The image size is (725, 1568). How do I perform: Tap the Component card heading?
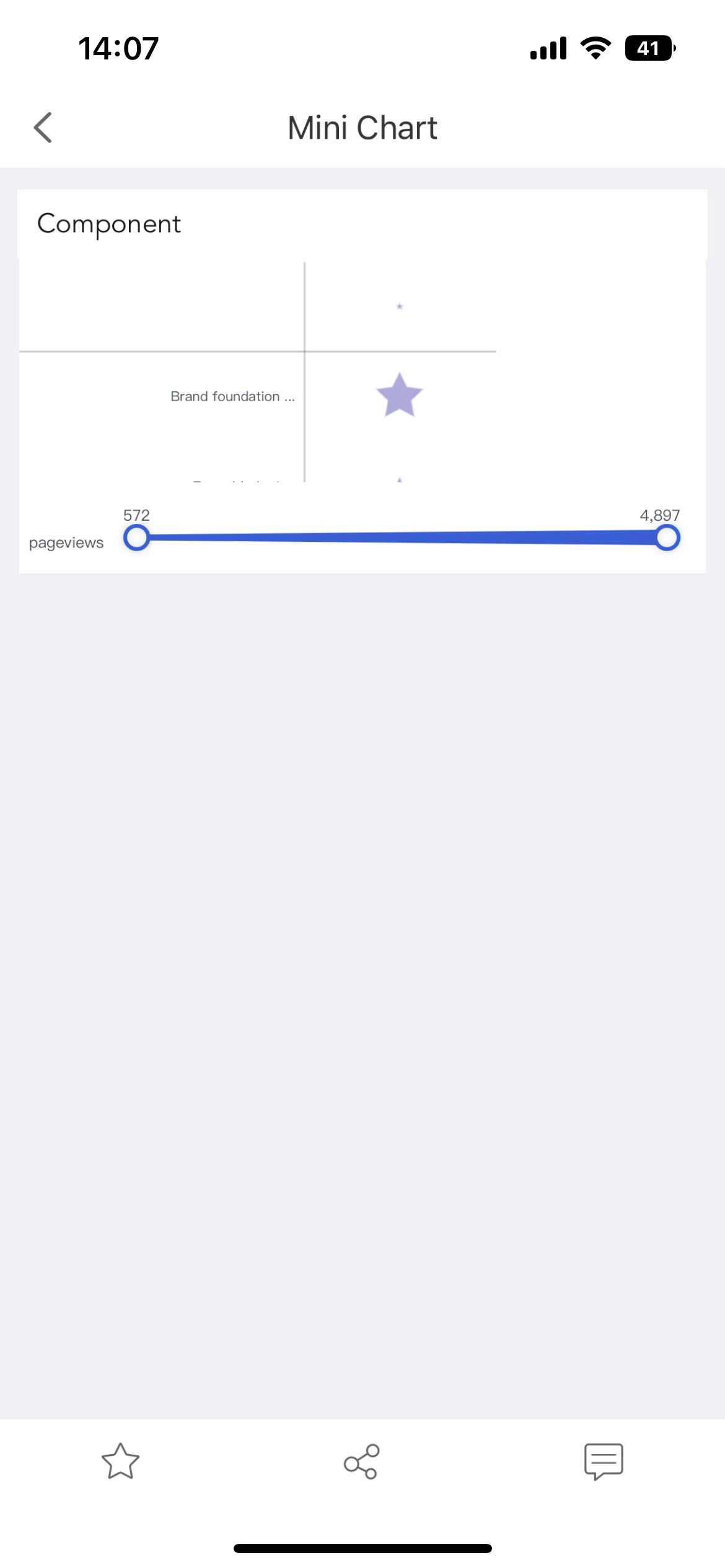click(110, 224)
